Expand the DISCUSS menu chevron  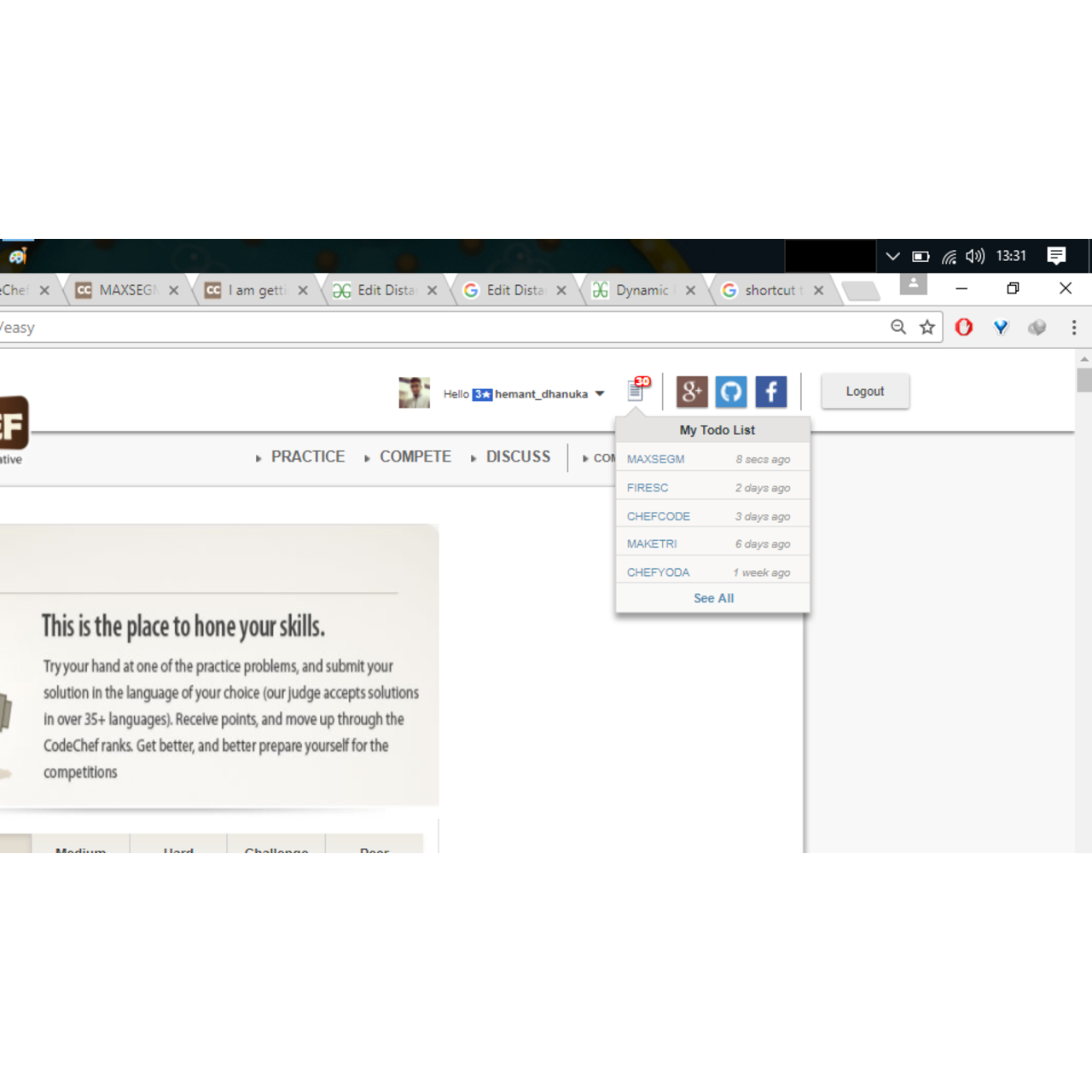(473, 457)
